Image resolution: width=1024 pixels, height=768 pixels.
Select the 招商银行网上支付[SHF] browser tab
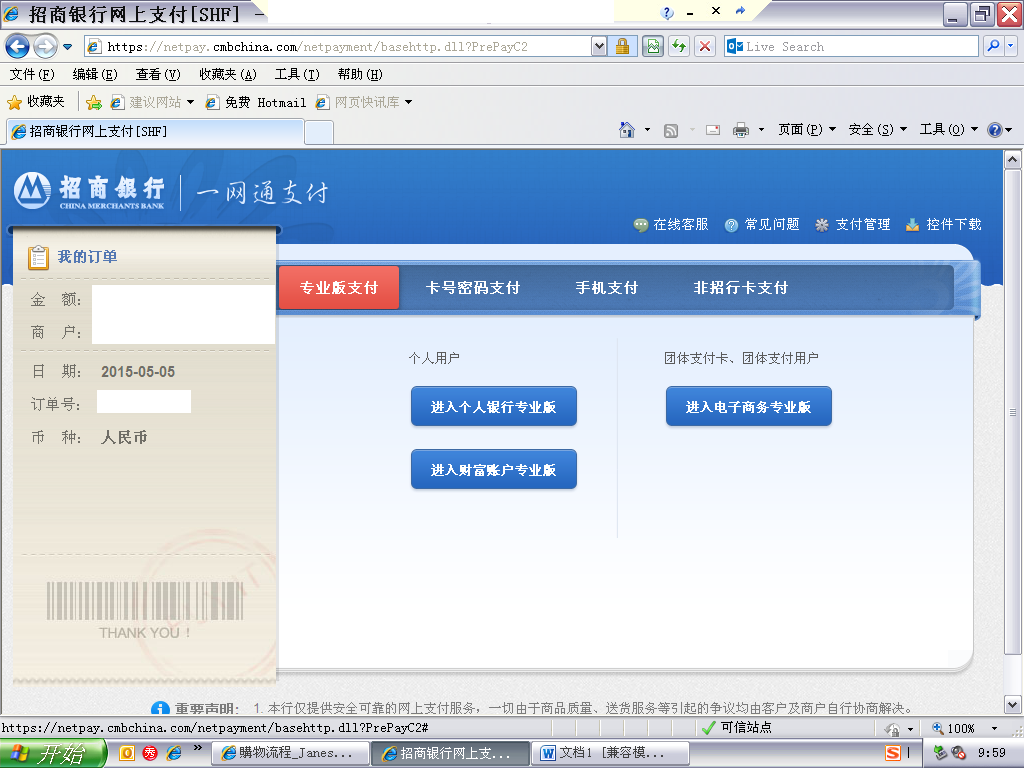coord(155,131)
